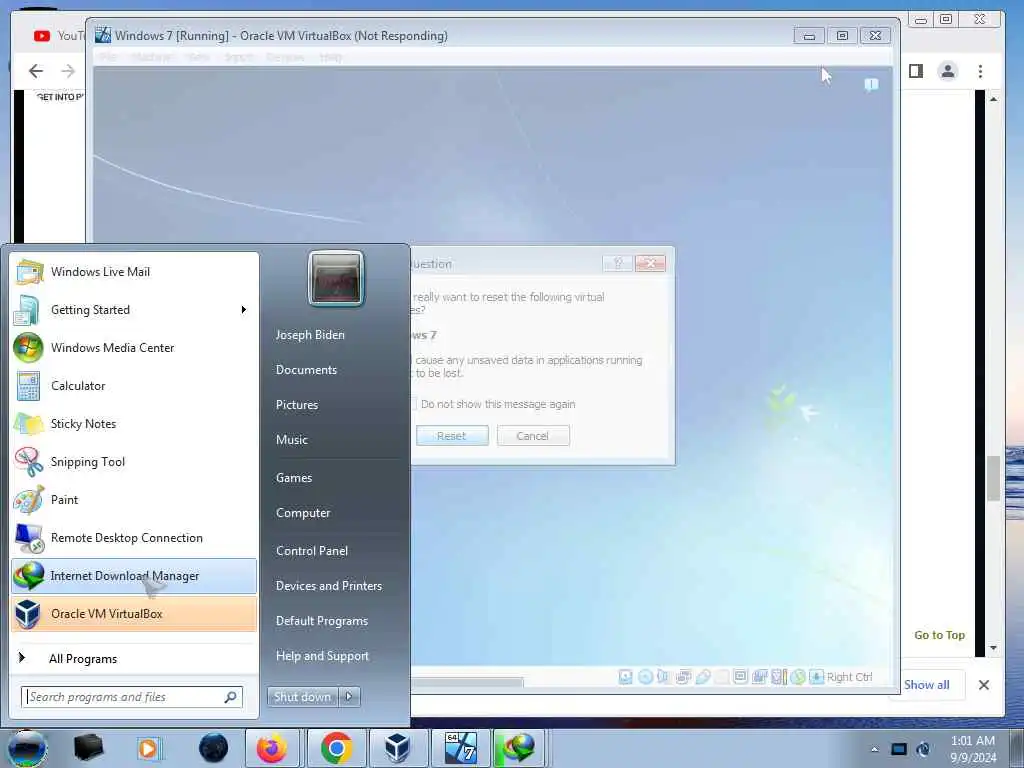The height and width of the screenshot is (768, 1024).
Task: Open Control Panel
Action: tap(312, 551)
